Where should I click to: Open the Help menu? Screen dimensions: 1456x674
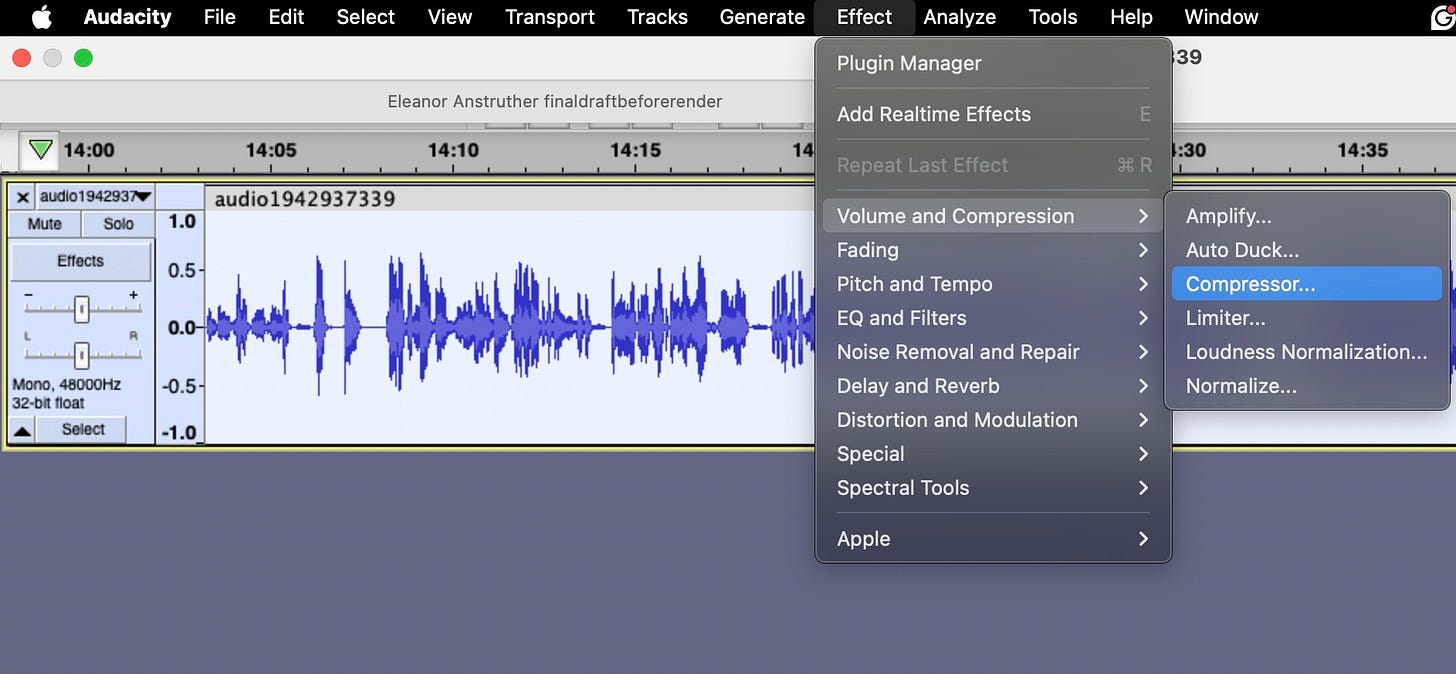[x=1131, y=17]
